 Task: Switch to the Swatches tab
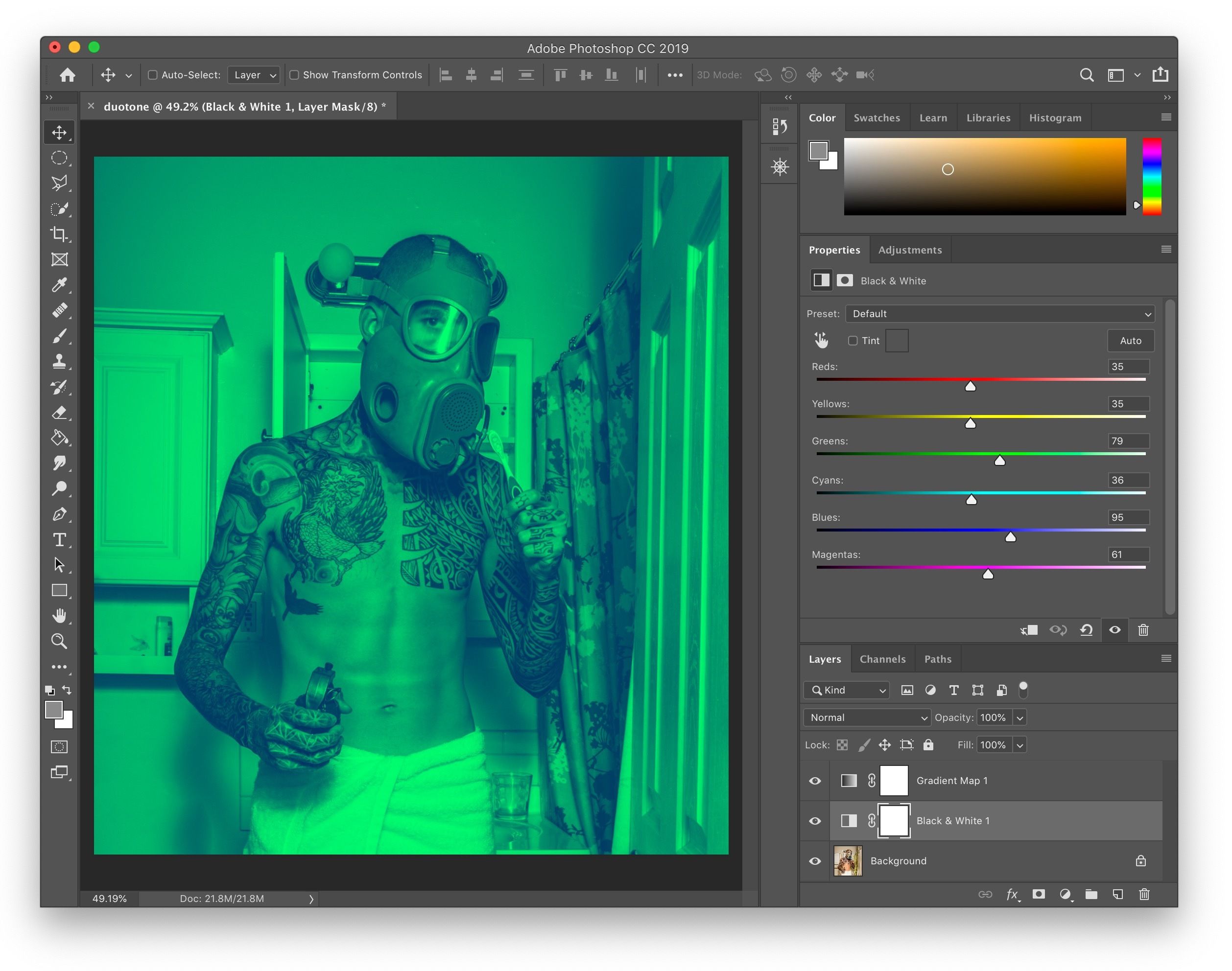(x=876, y=118)
